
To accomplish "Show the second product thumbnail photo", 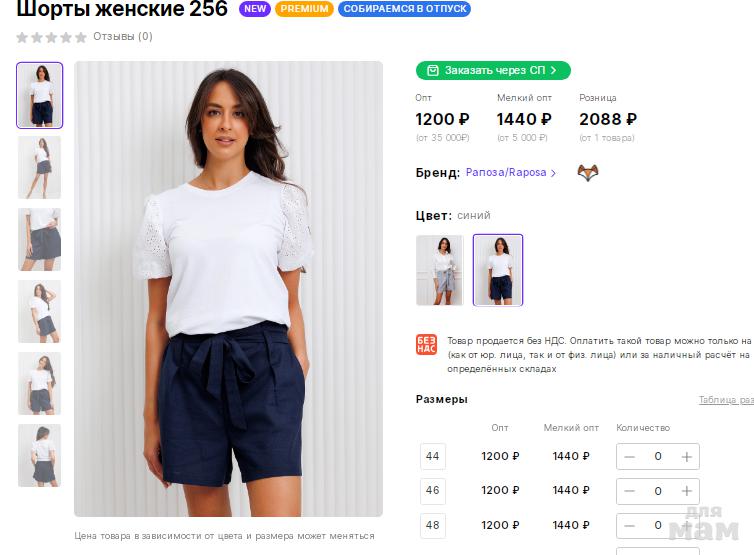I will pos(39,167).
